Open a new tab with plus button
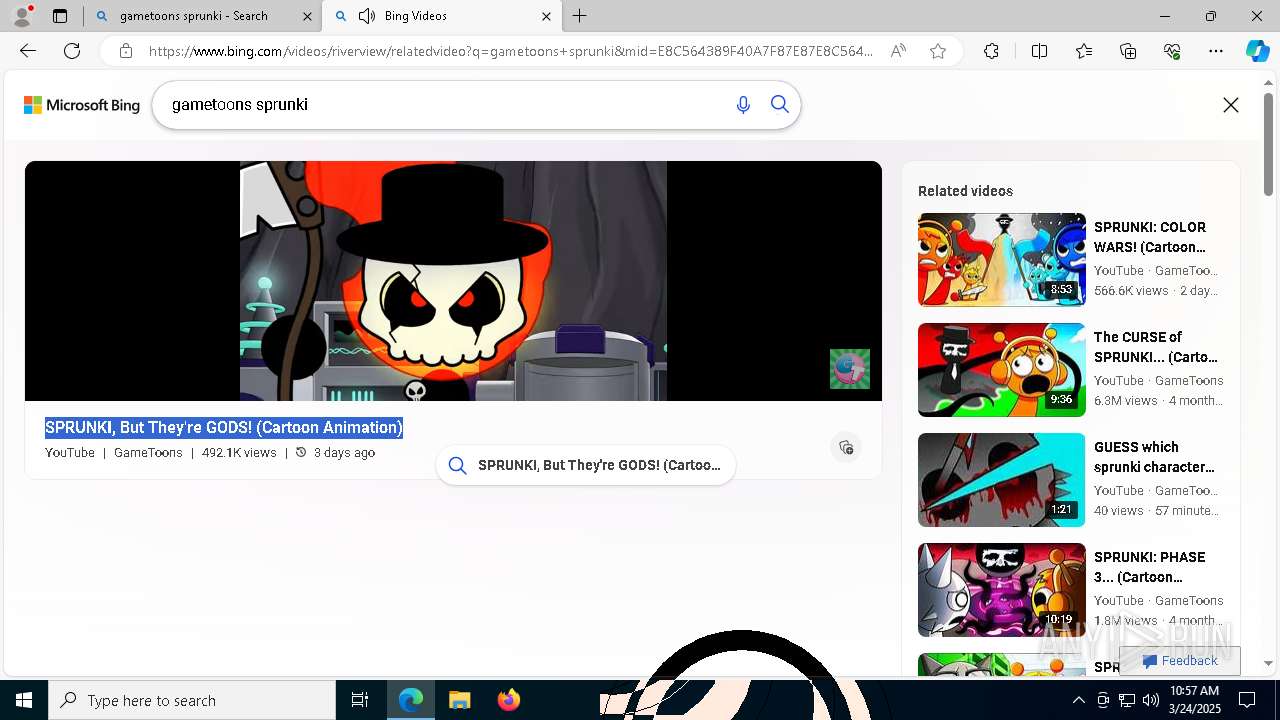Screen dimensions: 1280x720 580,16
